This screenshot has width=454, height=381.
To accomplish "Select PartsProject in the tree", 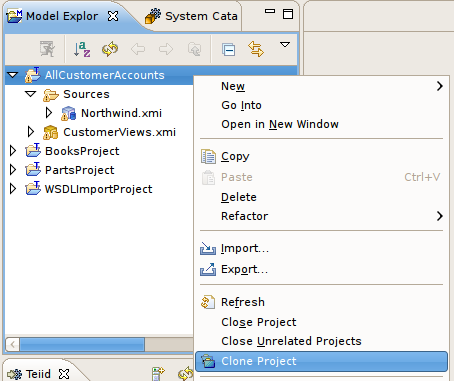I will [x=80, y=170].
